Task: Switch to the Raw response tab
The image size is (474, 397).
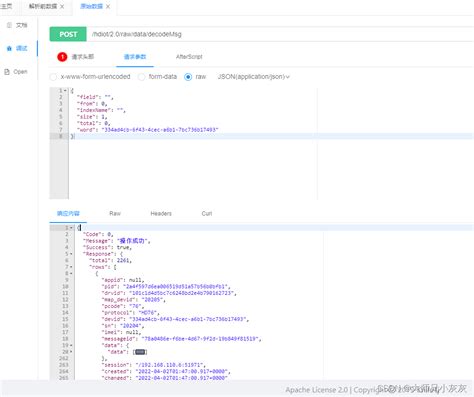Action: pyautogui.click(x=115, y=213)
